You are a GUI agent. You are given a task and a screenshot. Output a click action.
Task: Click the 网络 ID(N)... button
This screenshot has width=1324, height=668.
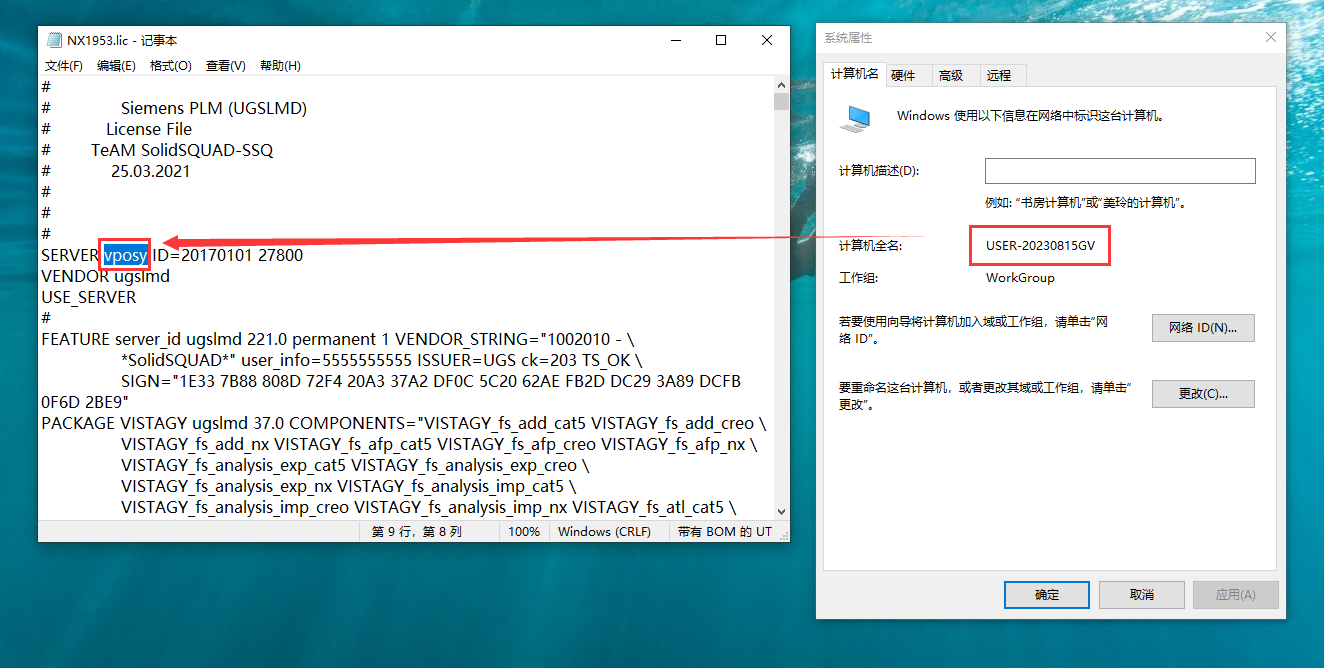[1203, 328]
